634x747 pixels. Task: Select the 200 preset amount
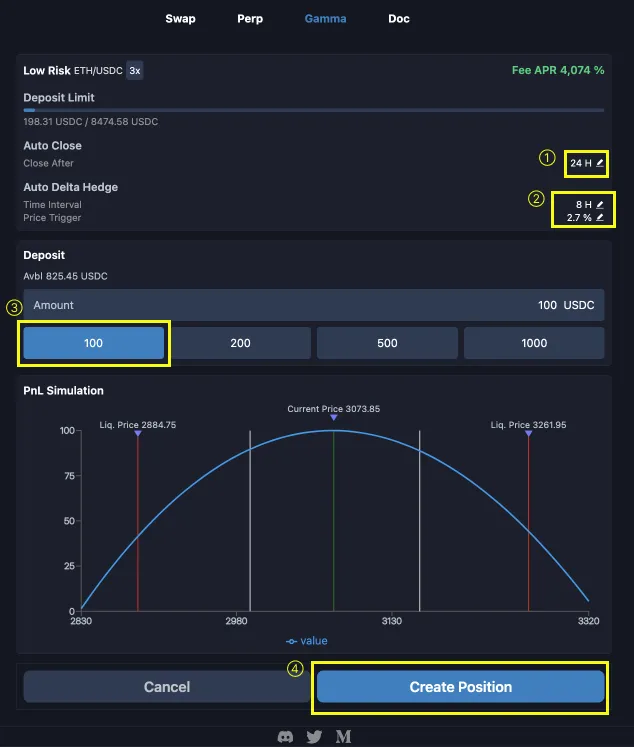coord(240,343)
